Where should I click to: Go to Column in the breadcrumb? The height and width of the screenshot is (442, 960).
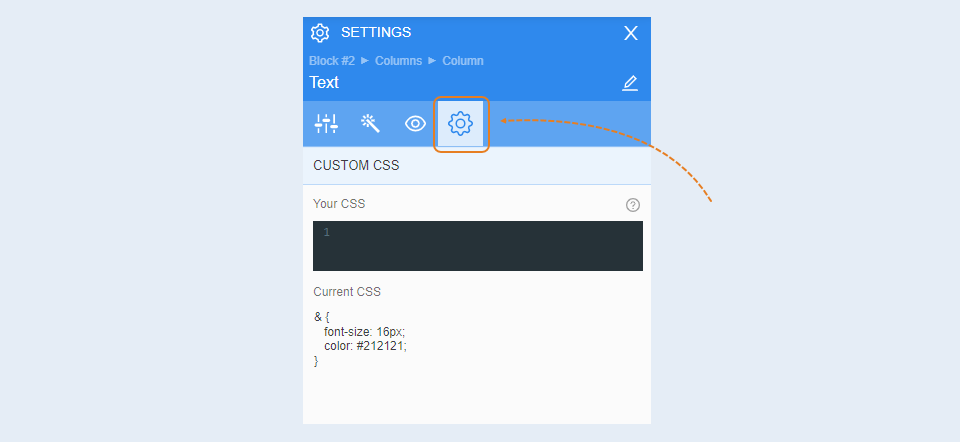coord(463,61)
